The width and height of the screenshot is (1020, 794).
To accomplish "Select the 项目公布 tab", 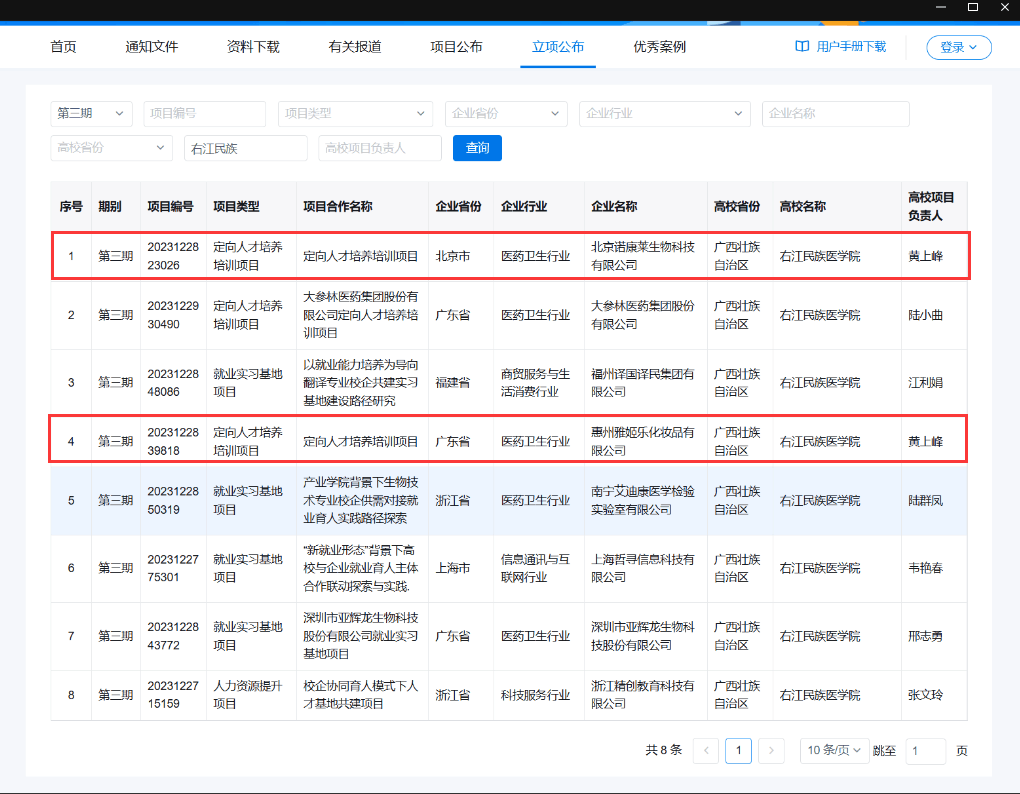I will coord(456,47).
